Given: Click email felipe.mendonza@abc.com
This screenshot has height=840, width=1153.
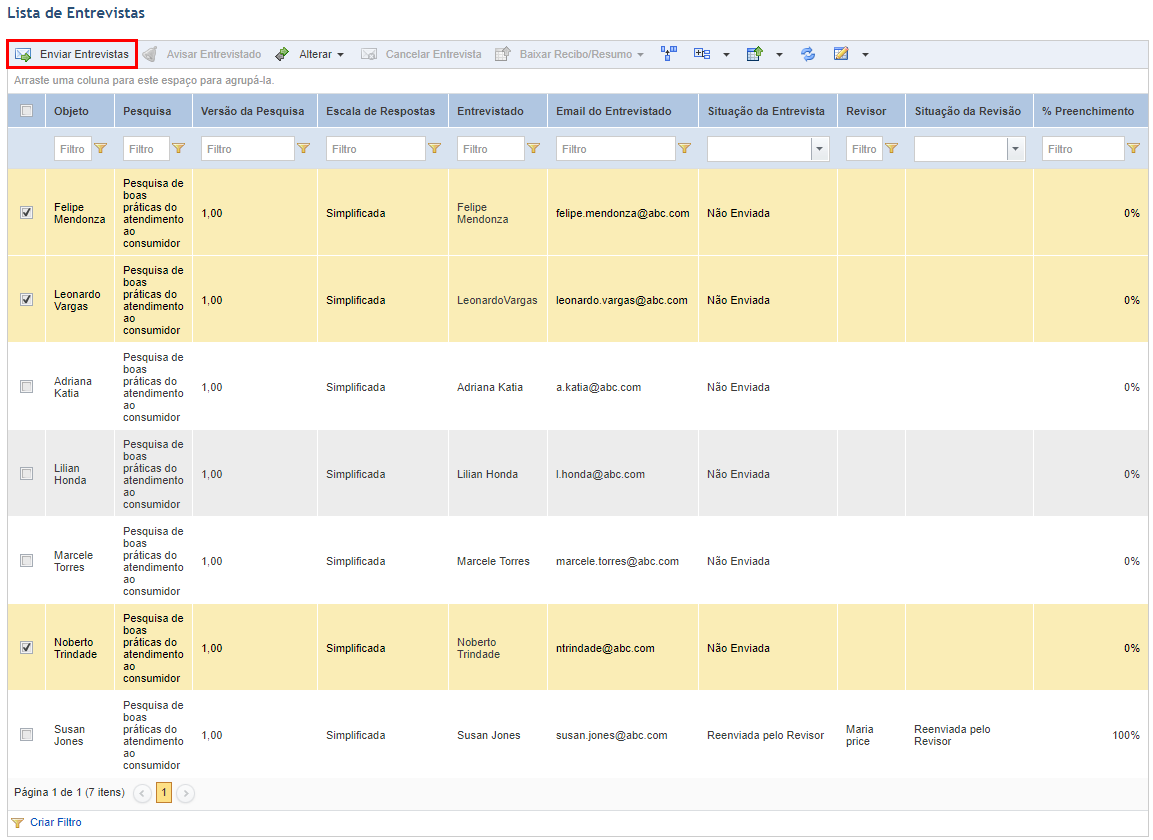Looking at the screenshot, I should coord(623,213).
